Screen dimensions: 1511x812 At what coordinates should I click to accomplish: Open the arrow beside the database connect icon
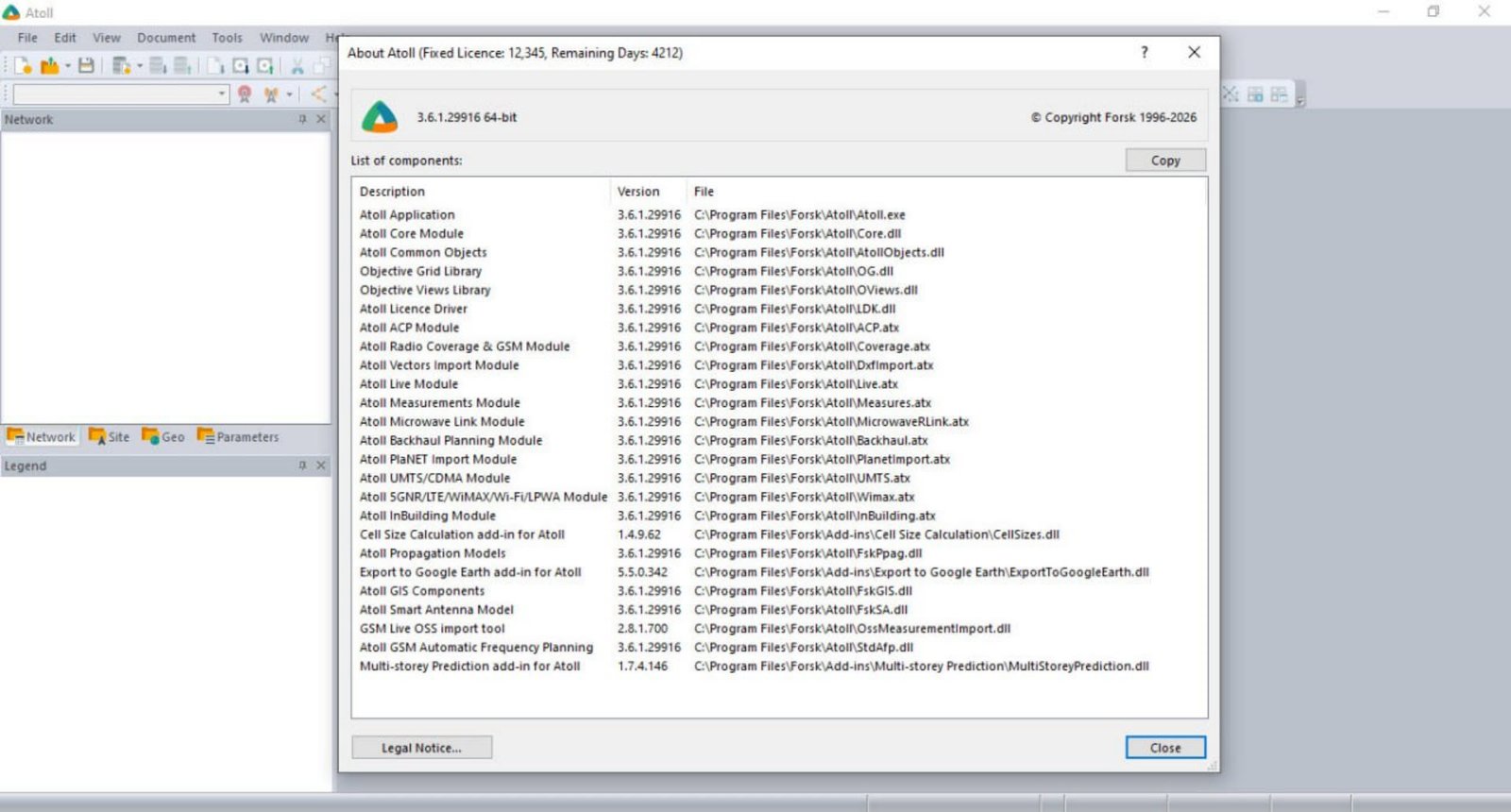(x=140, y=65)
